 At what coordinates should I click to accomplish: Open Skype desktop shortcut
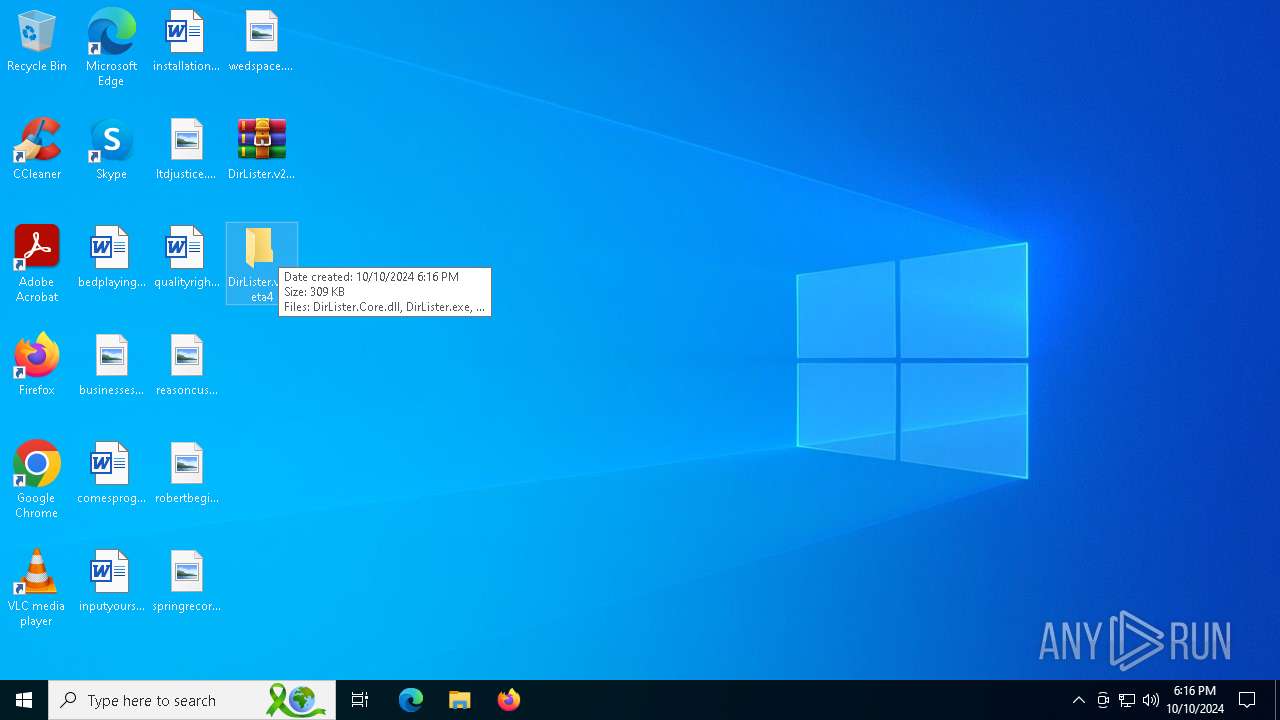(111, 150)
